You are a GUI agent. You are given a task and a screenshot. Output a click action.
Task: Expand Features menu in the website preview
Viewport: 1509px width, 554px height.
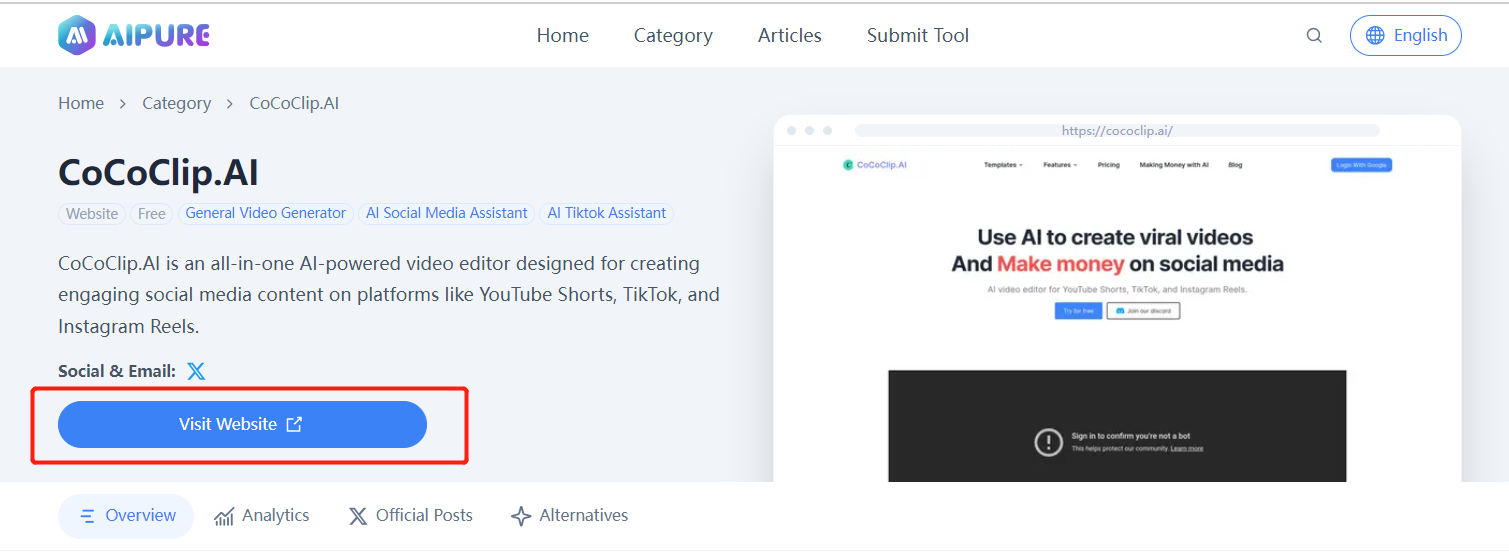(1060, 165)
